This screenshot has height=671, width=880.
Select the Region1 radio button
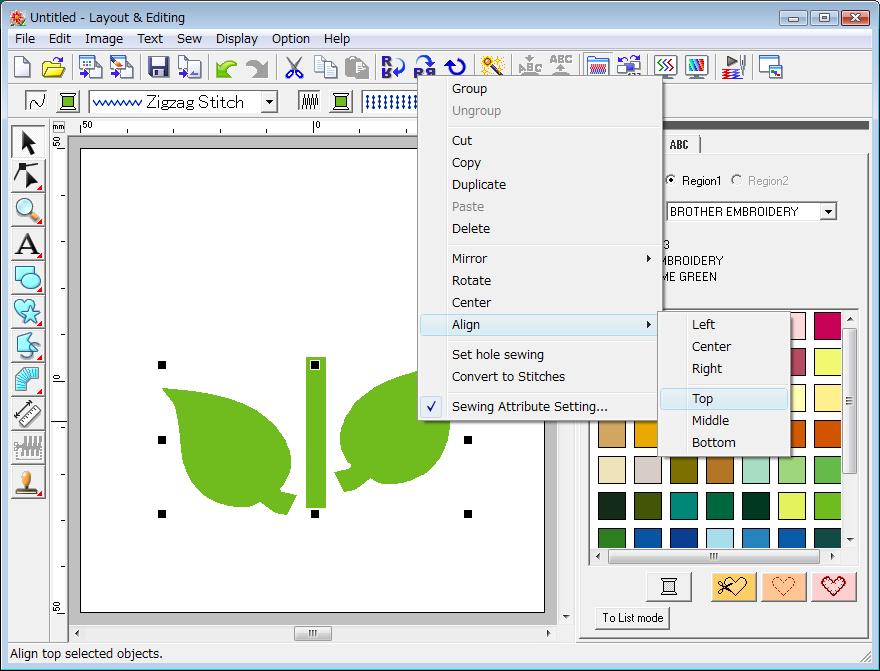[670, 180]
